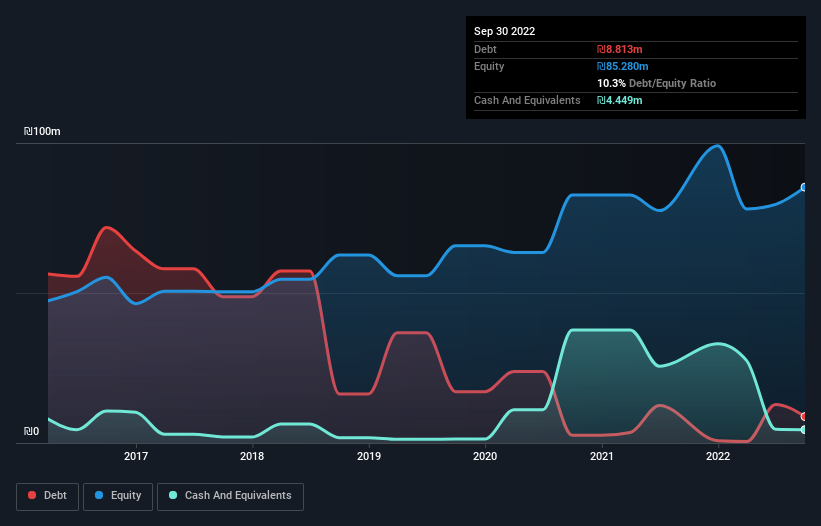Select the blue Equity endpoint marker
The image size is (821, 526).
pos(804,187)
